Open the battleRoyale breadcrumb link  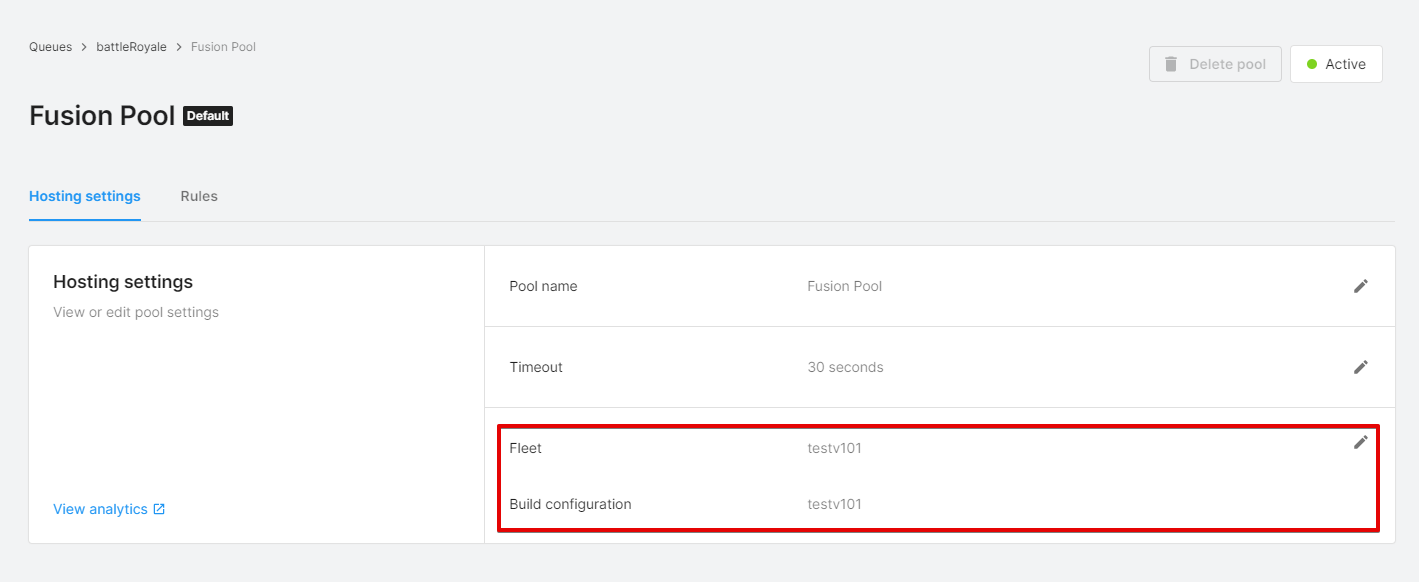[x=131, y=47]
